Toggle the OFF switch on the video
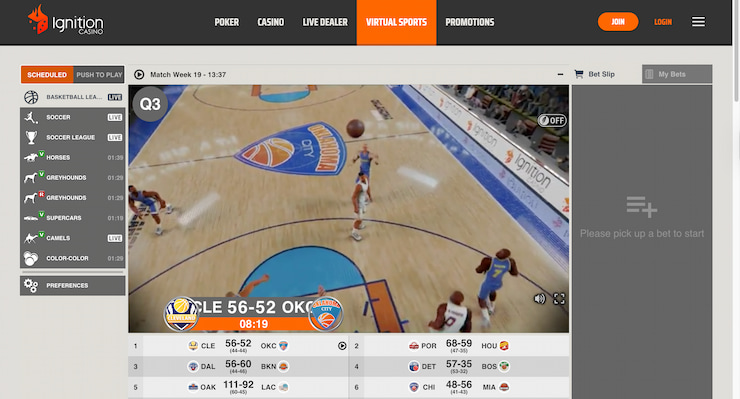Viewport: 740px width, 399px height. point(552,120)
